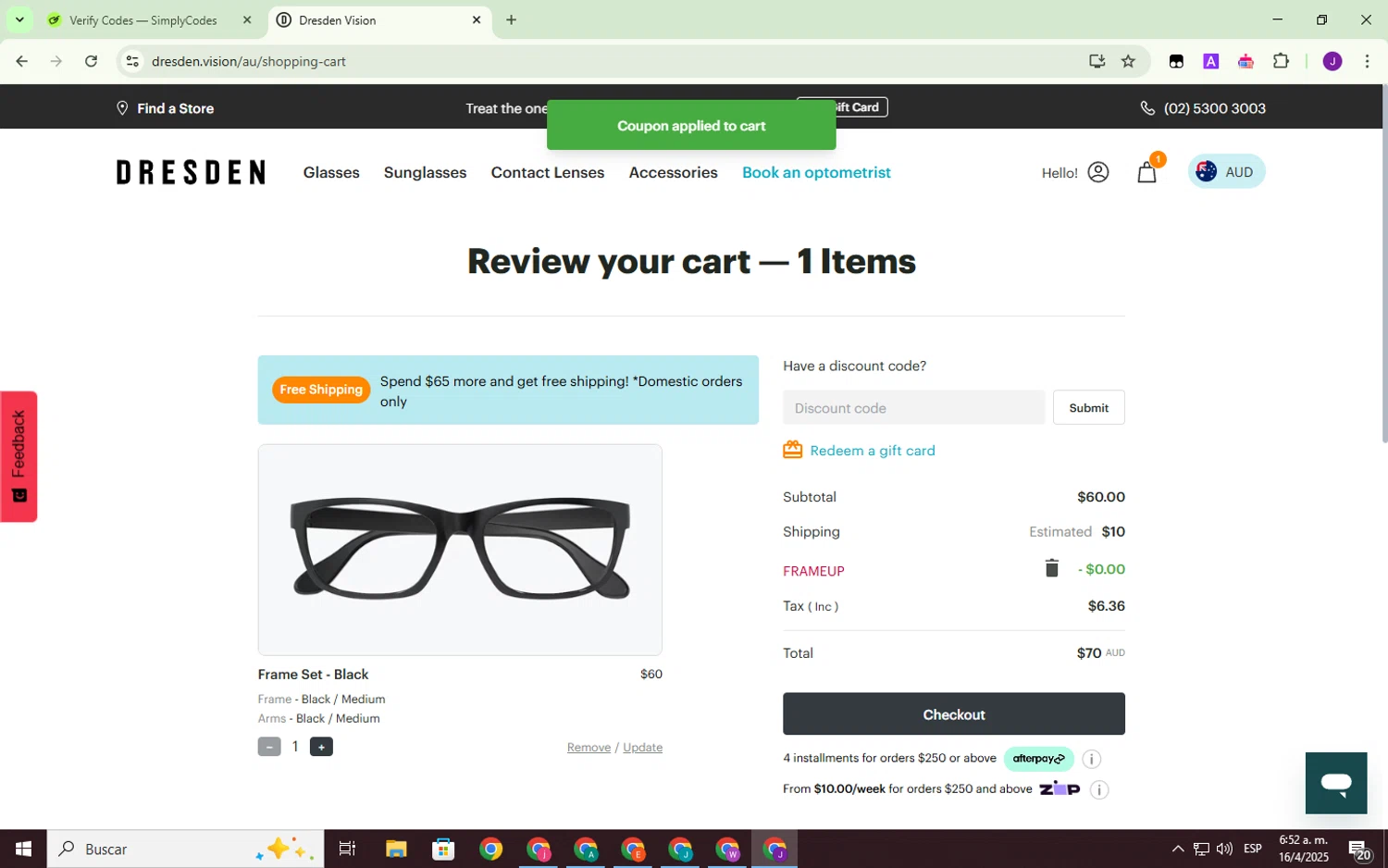Click the Afterpay info icon

pyautogui.click(x=1091, y=759)
